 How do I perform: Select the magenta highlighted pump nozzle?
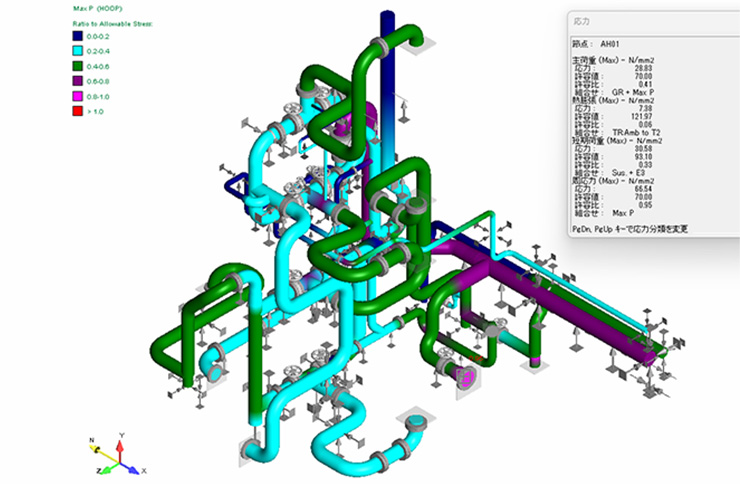coord(465,377)
